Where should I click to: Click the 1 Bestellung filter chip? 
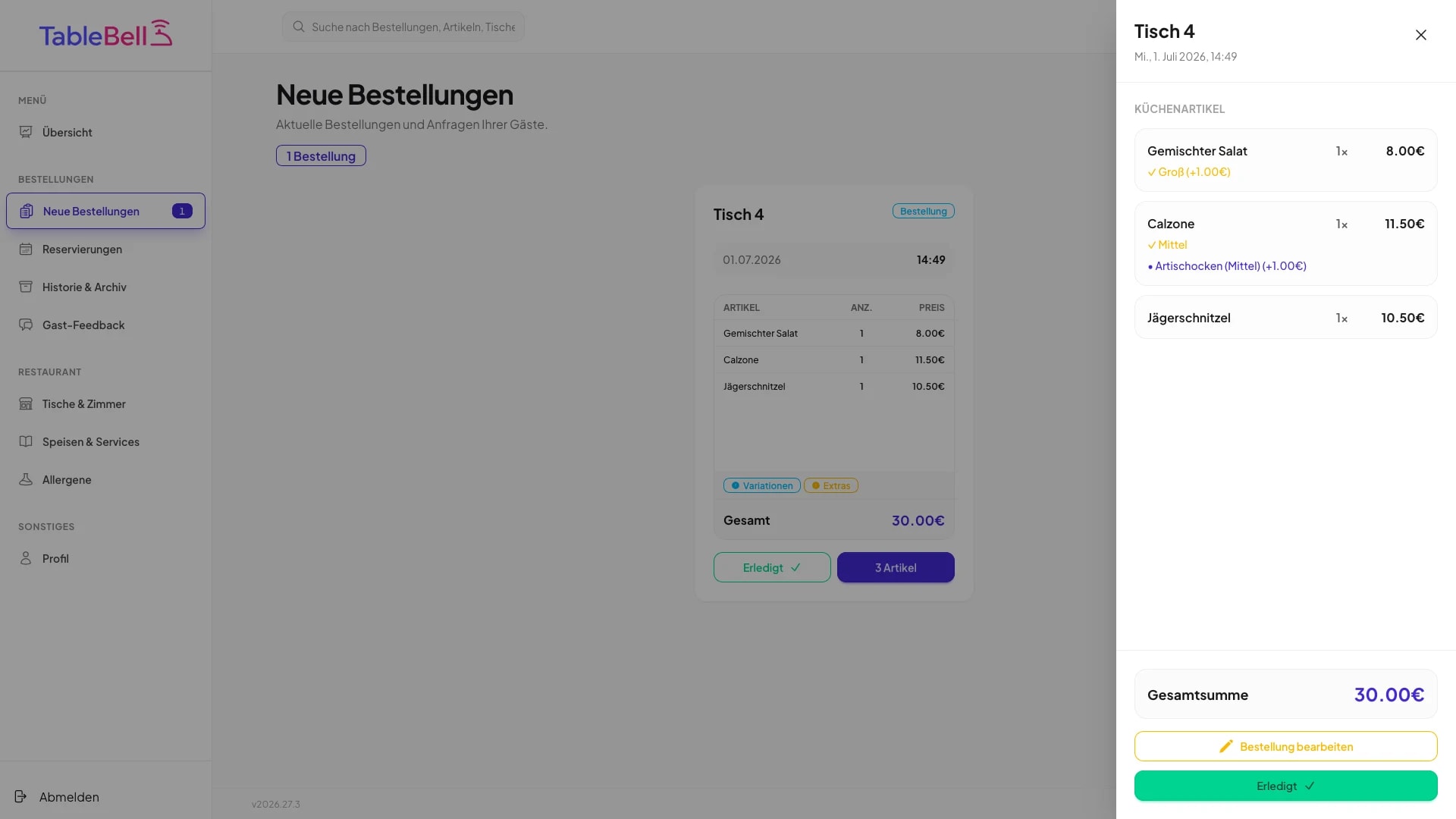coord(321,155)
